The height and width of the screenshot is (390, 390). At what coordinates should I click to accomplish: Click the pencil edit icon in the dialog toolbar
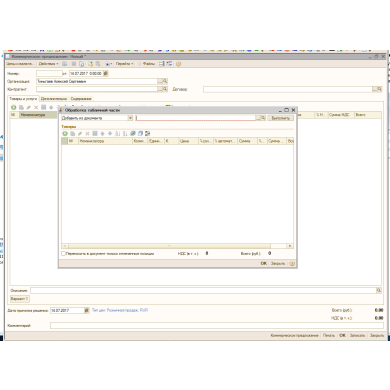pos(80,133)
